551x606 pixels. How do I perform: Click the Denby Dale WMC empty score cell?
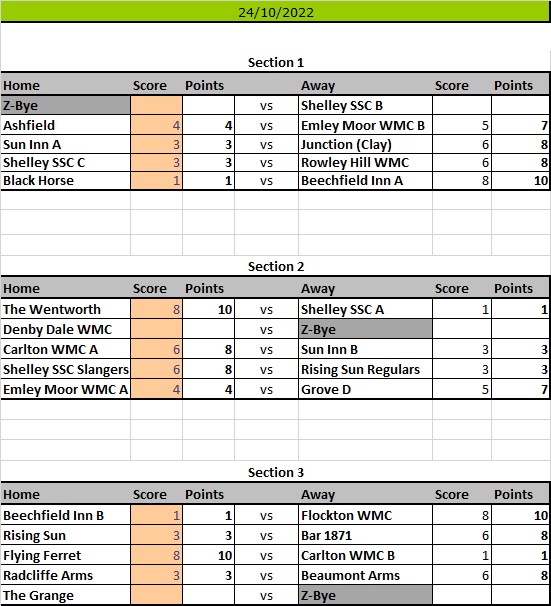tap(156, 329)
